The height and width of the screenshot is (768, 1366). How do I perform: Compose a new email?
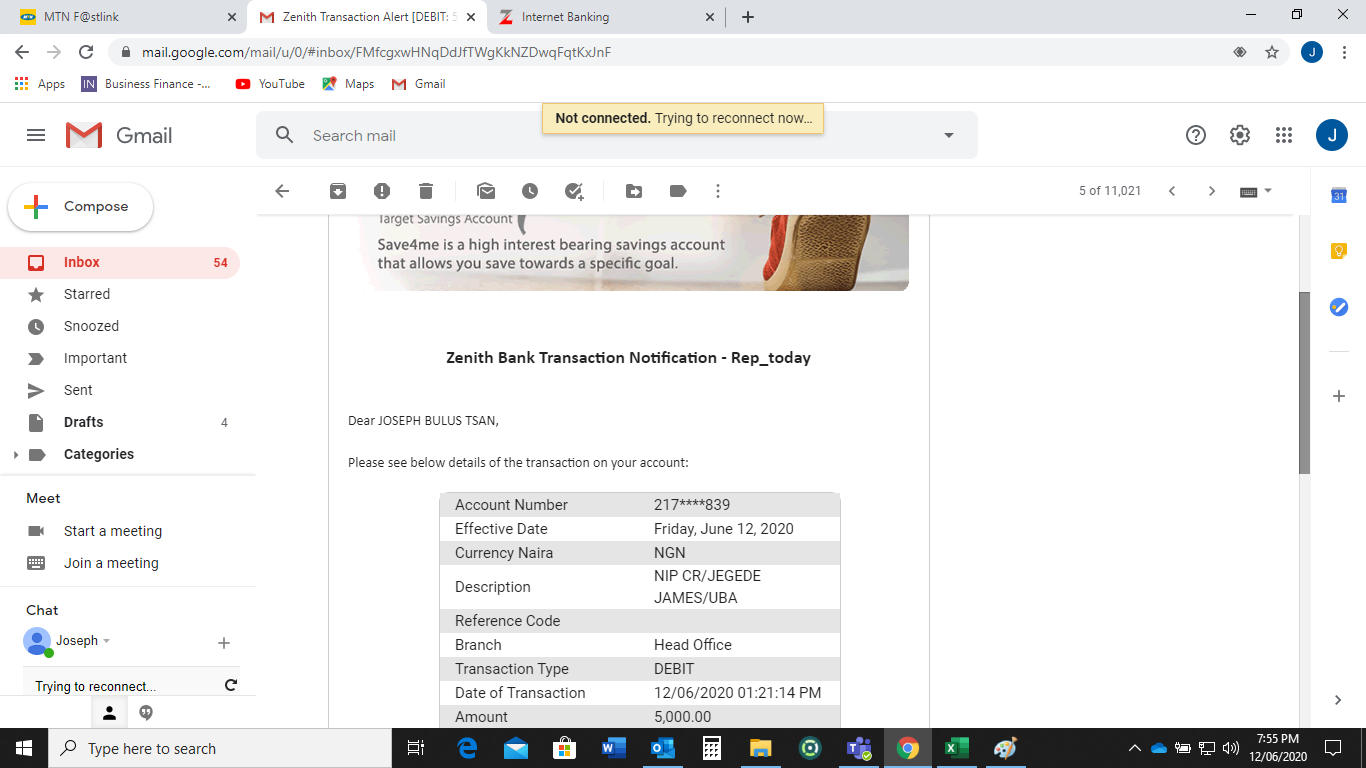[x=81, y=207]
